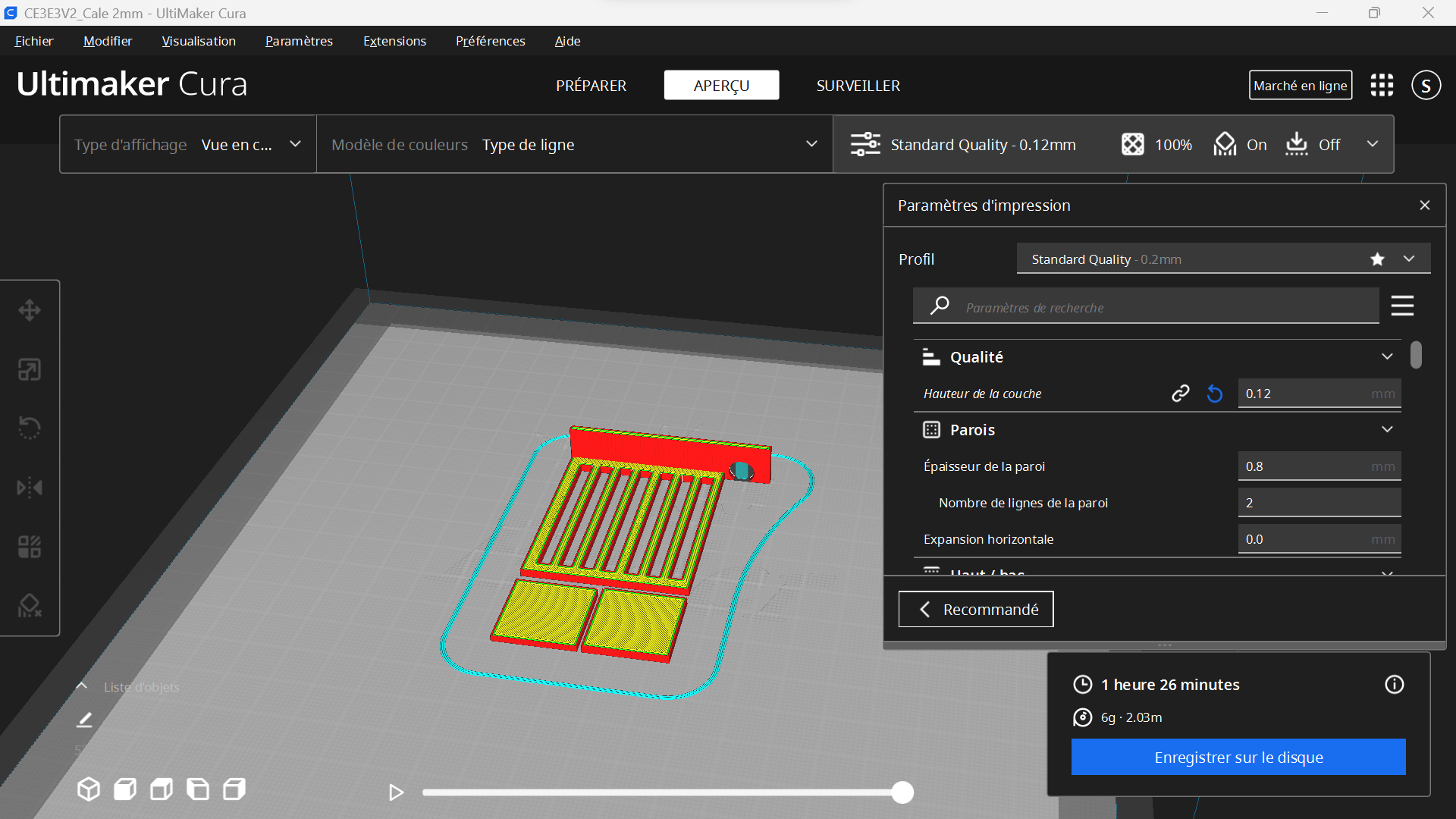
Task: Click the link icon beside Hauteur de la couche
Action: 1180,394
